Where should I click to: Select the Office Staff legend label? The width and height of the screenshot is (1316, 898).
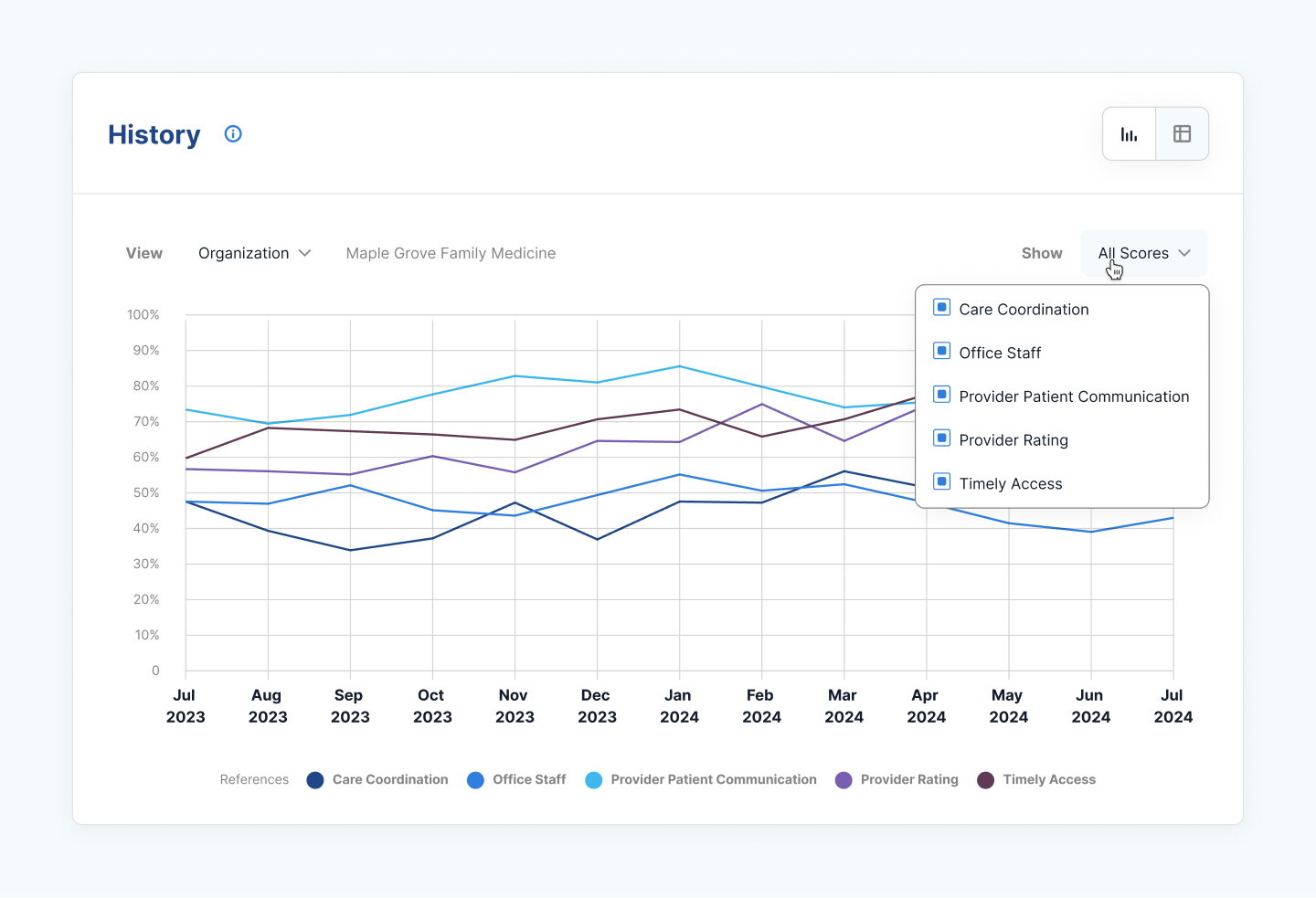[x=529, y=779]
